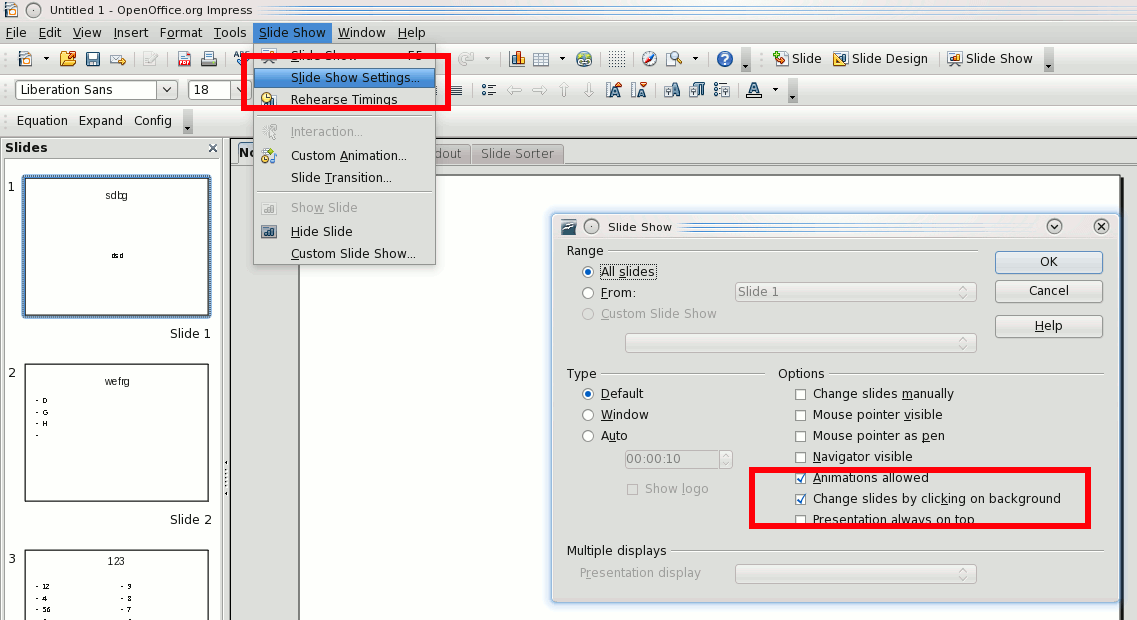This screenshot has height=620, width=1137.
Task: Switch to the Slide Sorter tab
Action: (517, 154)
